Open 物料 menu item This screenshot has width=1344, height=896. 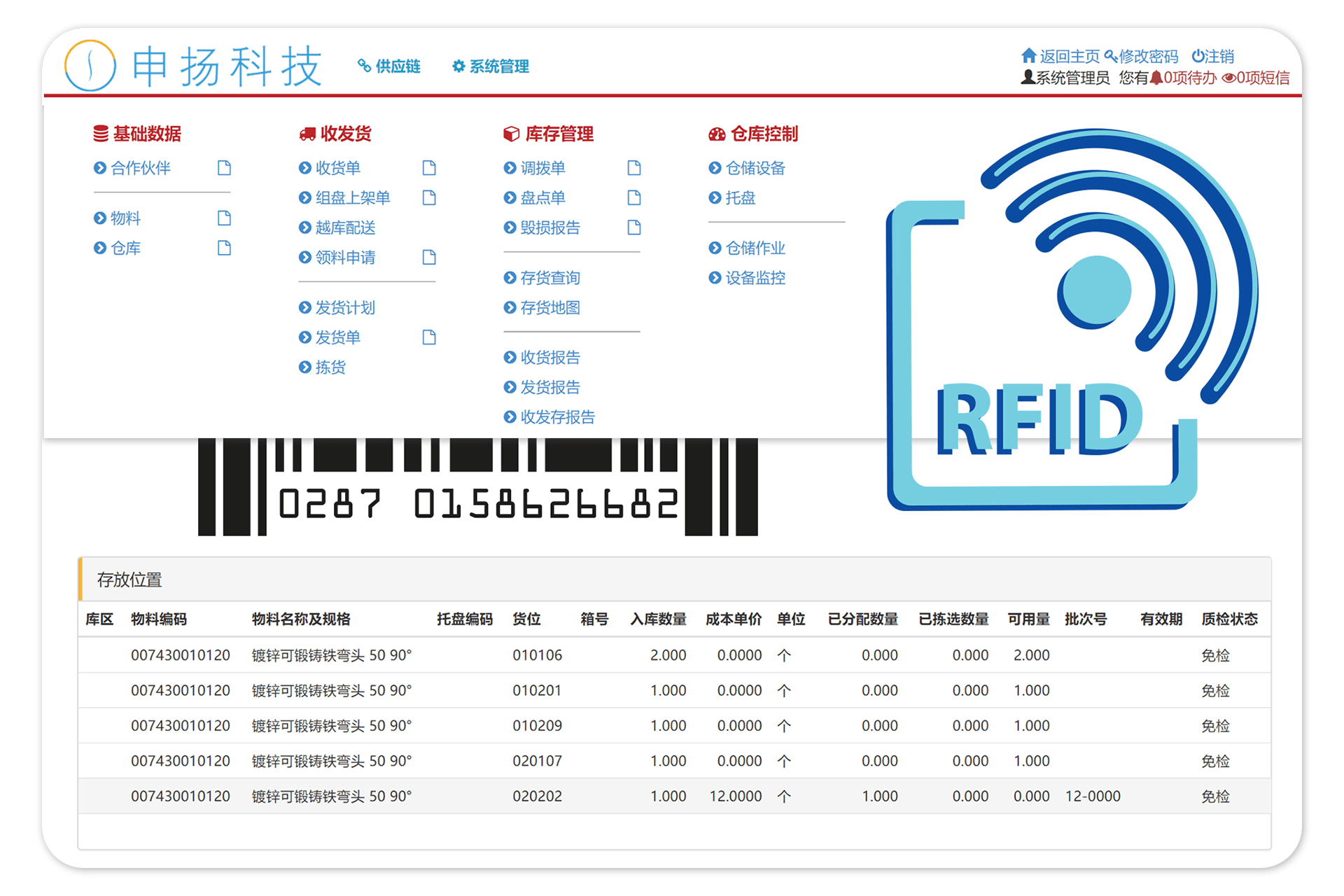(118, 218)
